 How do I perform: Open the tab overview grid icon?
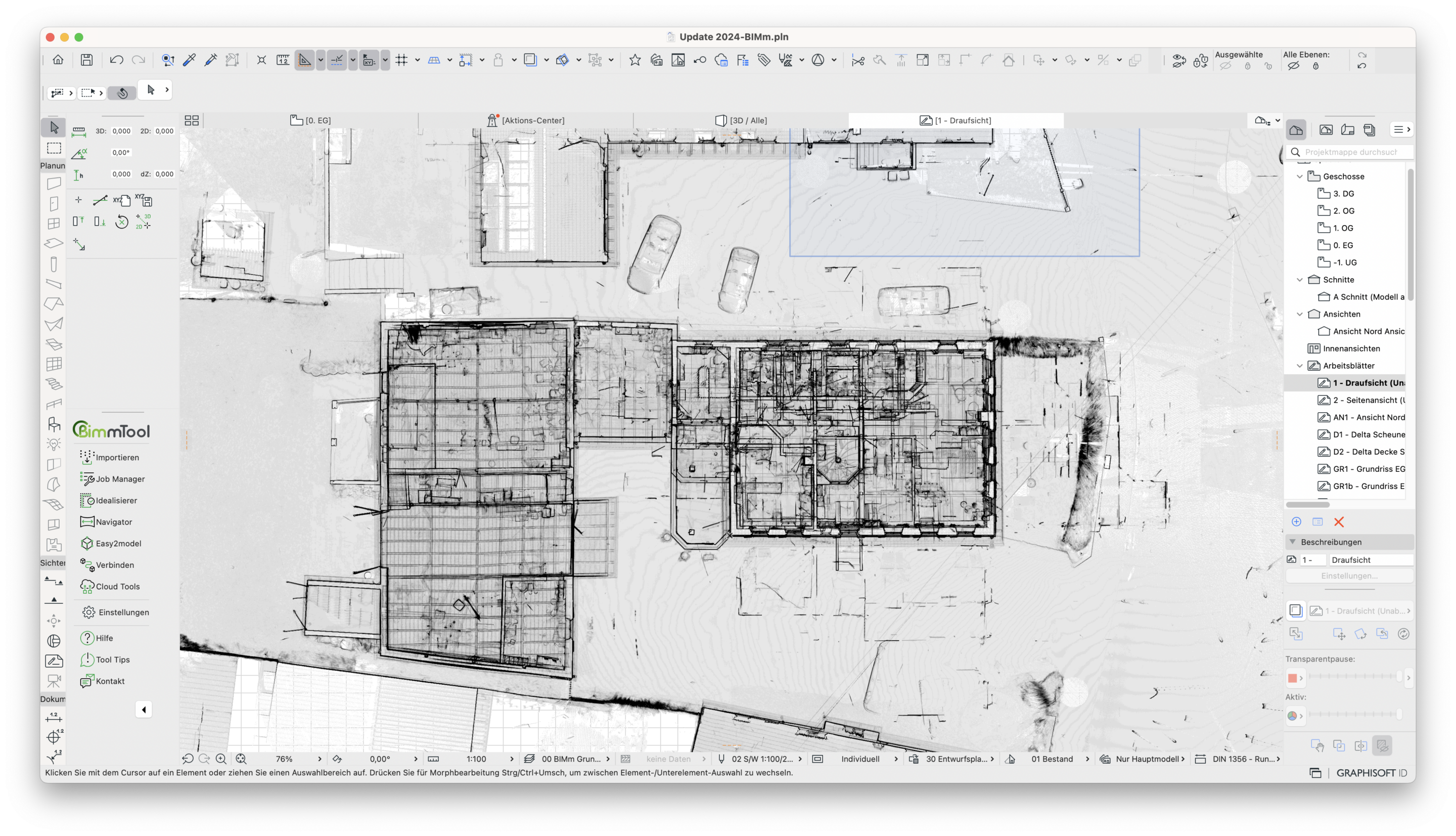click(x=192, y=120)
